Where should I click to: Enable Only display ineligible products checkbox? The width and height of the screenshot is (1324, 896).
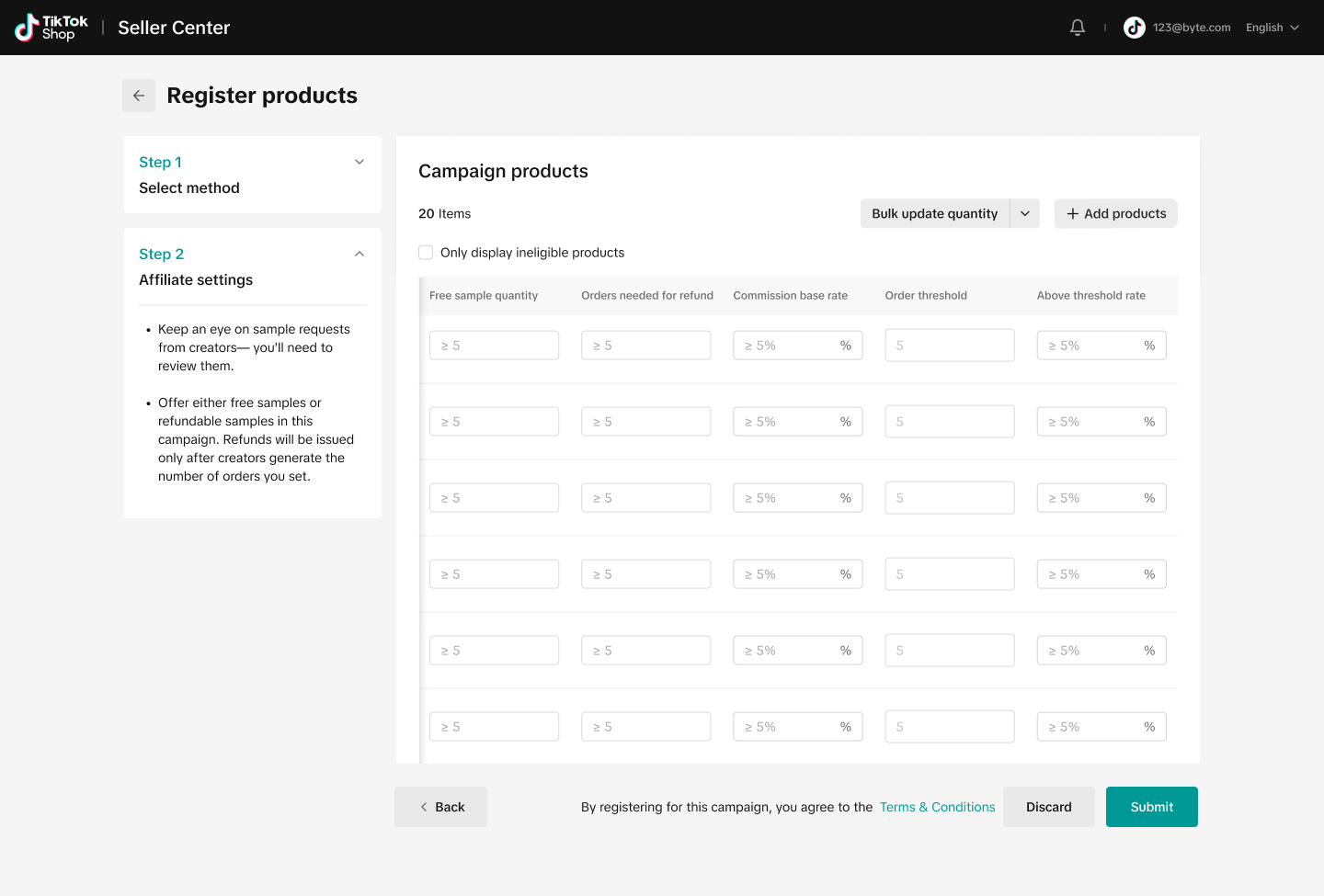pos(426,253)
